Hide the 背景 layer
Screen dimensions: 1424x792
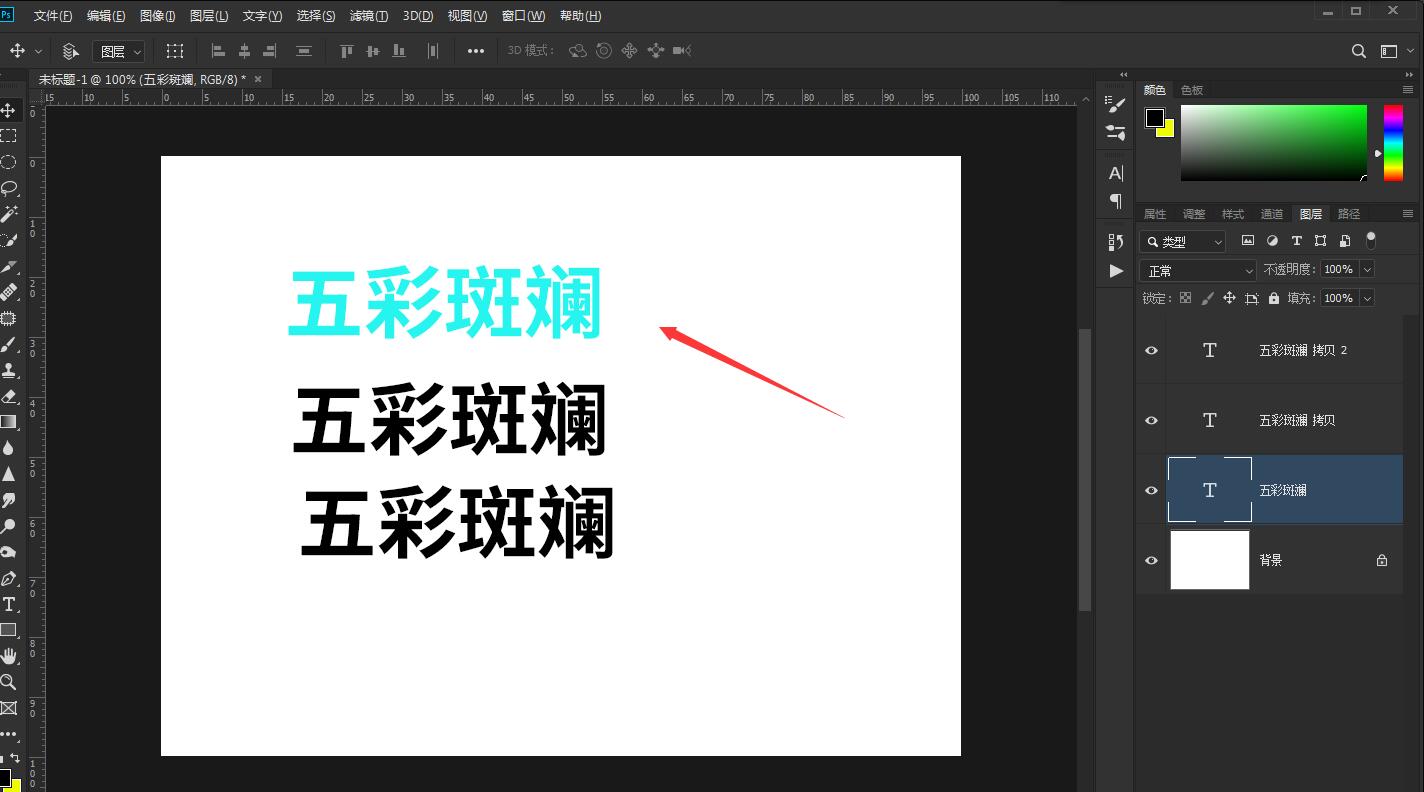[1151, 560]
